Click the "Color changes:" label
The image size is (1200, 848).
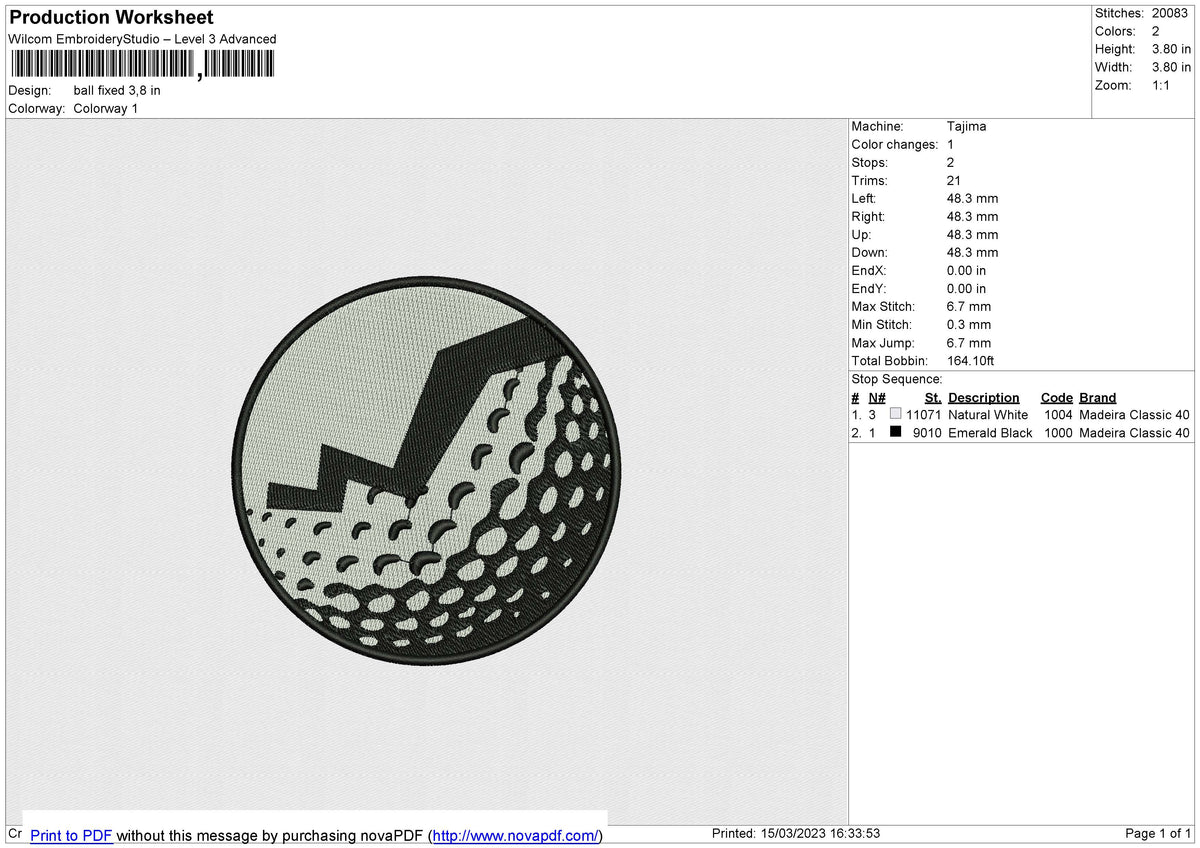pos(894,144)
